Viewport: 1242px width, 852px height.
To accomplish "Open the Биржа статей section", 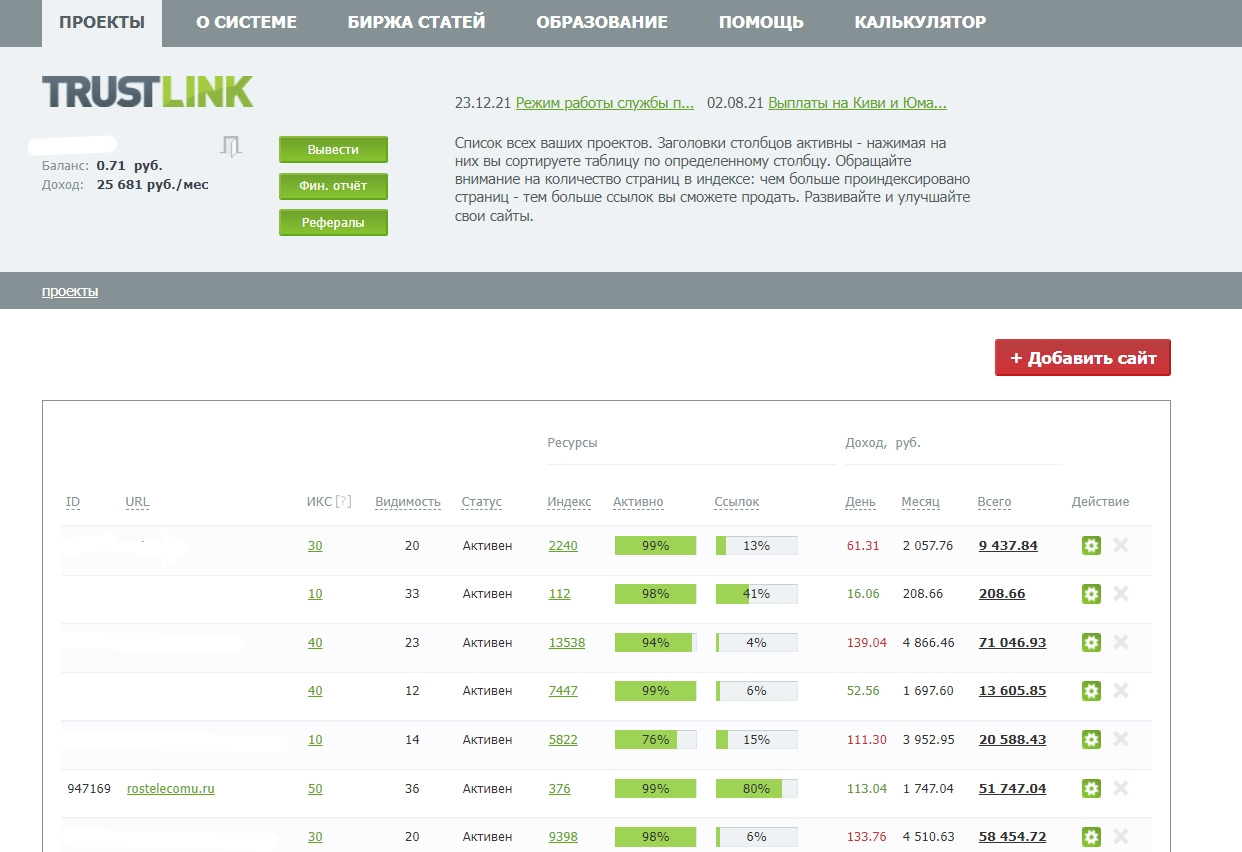I will (416, 22).
